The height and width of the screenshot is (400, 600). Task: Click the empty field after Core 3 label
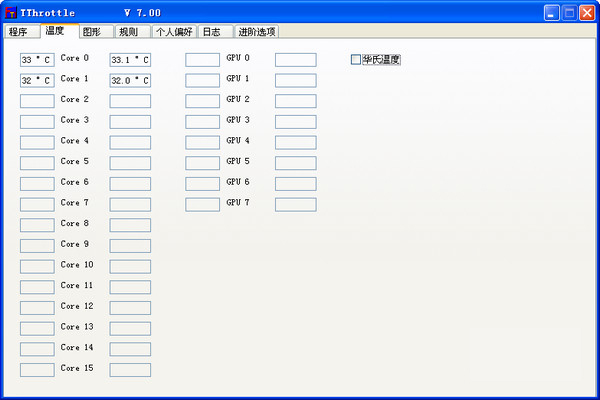[130, 122]
